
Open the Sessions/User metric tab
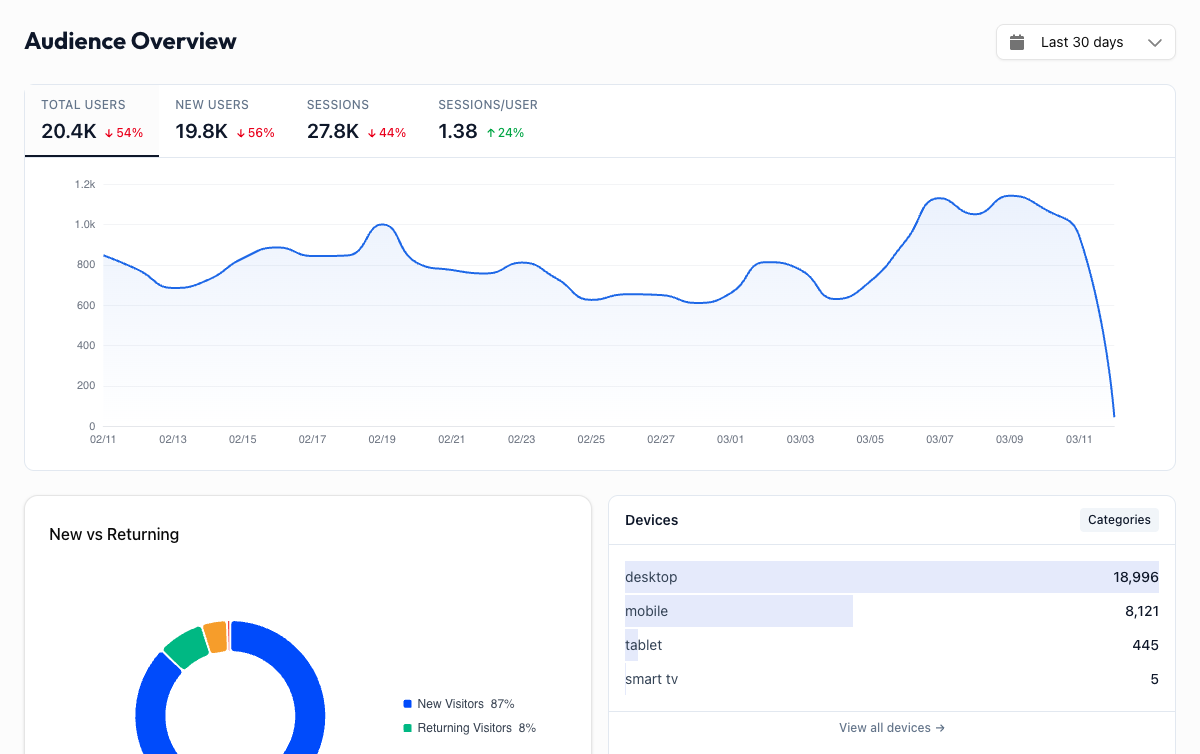point(488,120)
